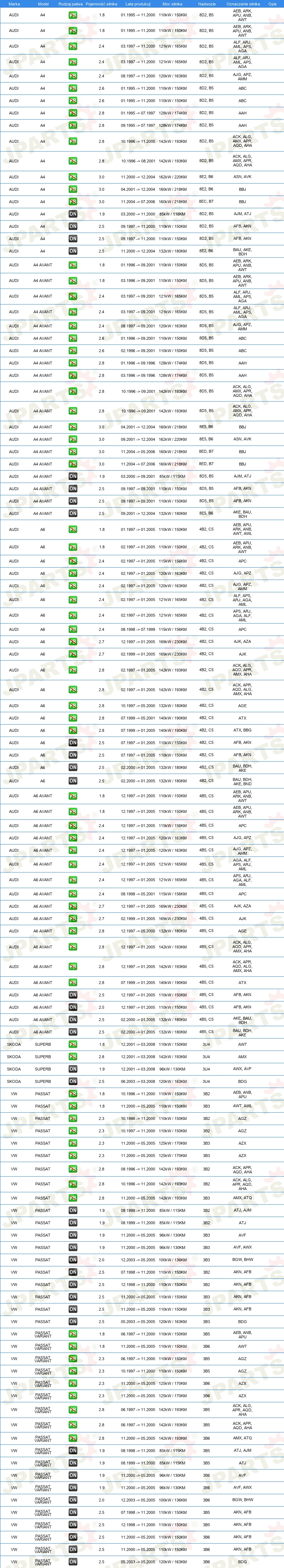Click petrol icon in A6 Avant 2.8 AGE row

pyautogui.click(x=72, y=931)
